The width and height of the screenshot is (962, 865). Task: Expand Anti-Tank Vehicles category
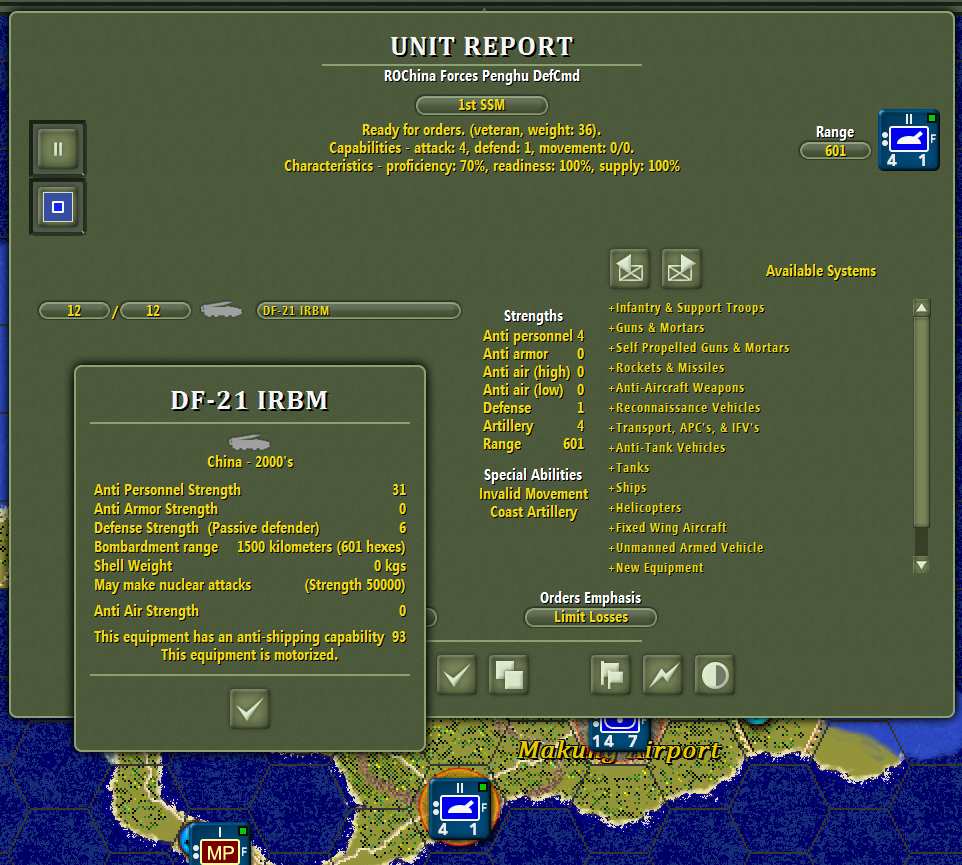coord(667,448)
